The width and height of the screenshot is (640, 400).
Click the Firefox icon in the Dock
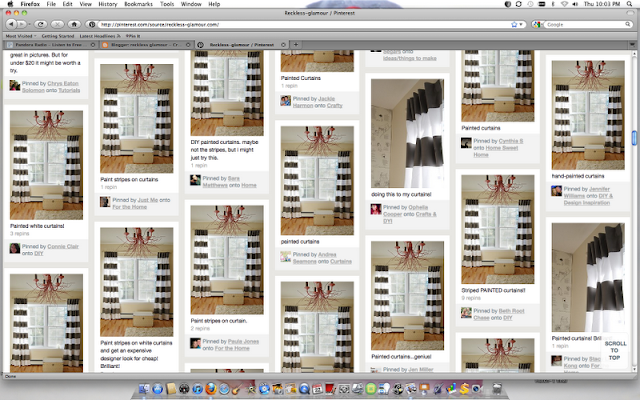click(x=211, y=389)
